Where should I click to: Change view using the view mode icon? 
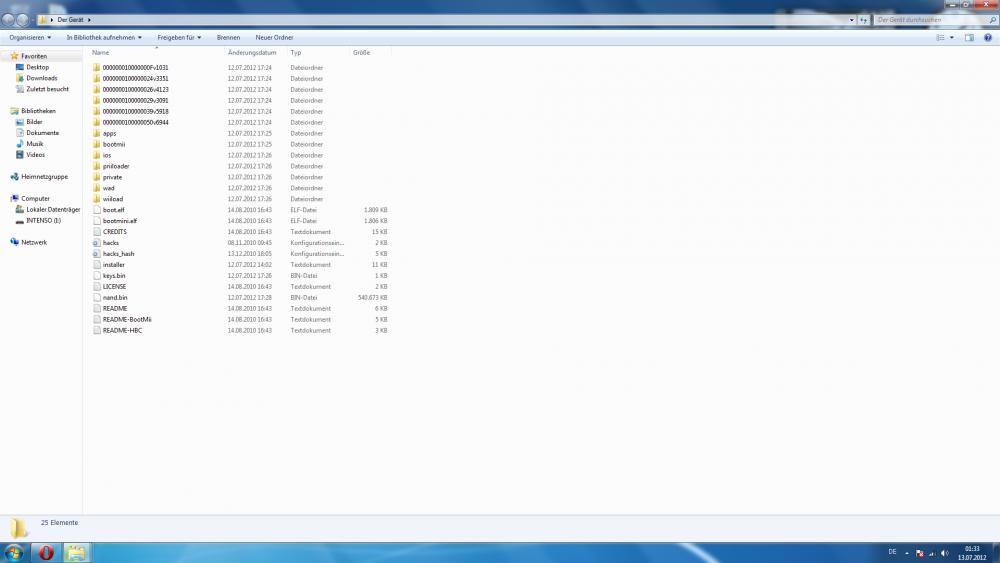point(940,37)
